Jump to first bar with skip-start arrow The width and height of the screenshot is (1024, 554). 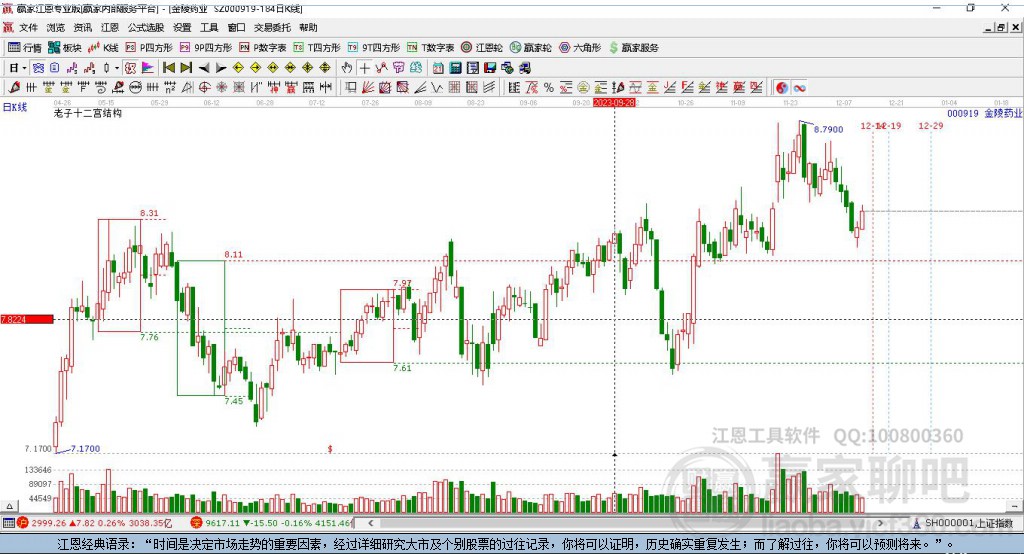[x=168, y=68]
